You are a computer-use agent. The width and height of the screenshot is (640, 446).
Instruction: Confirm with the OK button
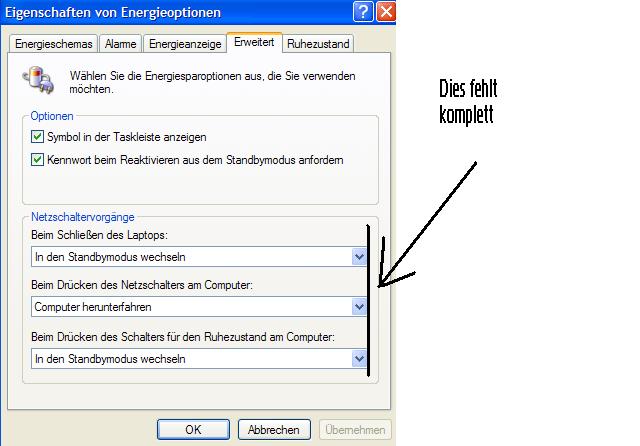click(x=193, y=430)
